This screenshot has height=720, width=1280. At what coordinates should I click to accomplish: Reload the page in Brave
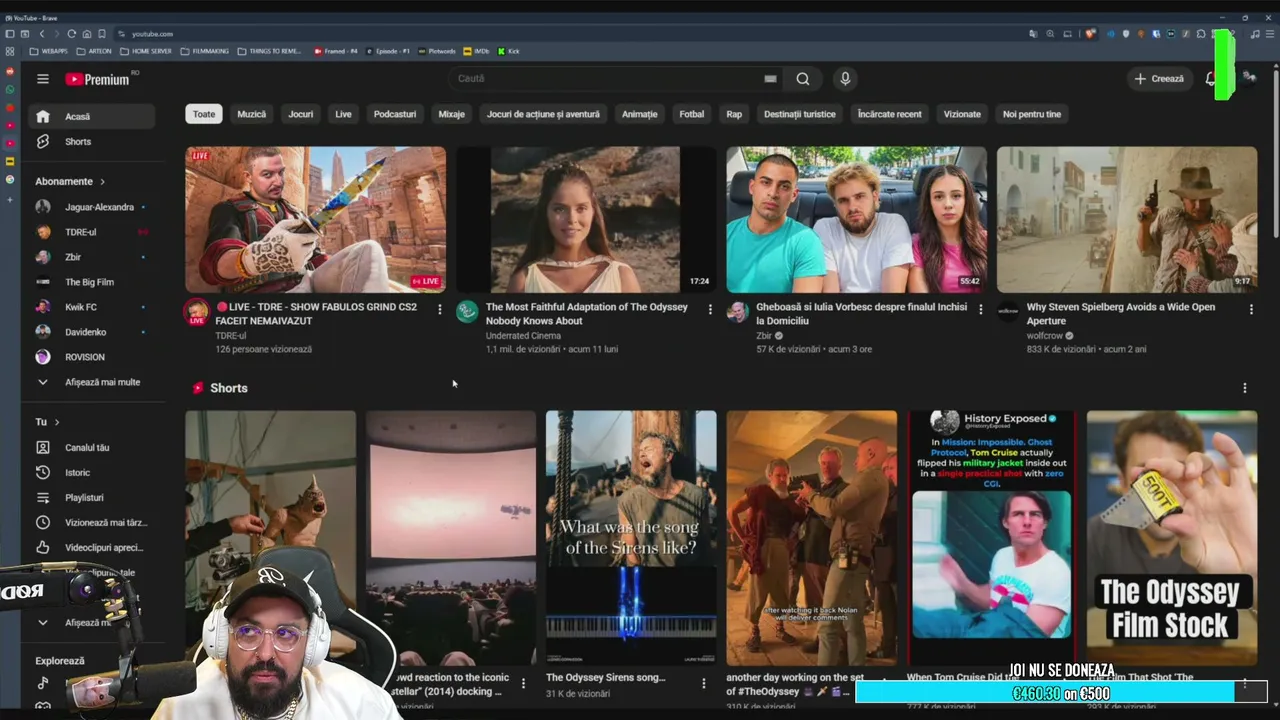coord(71,34)
